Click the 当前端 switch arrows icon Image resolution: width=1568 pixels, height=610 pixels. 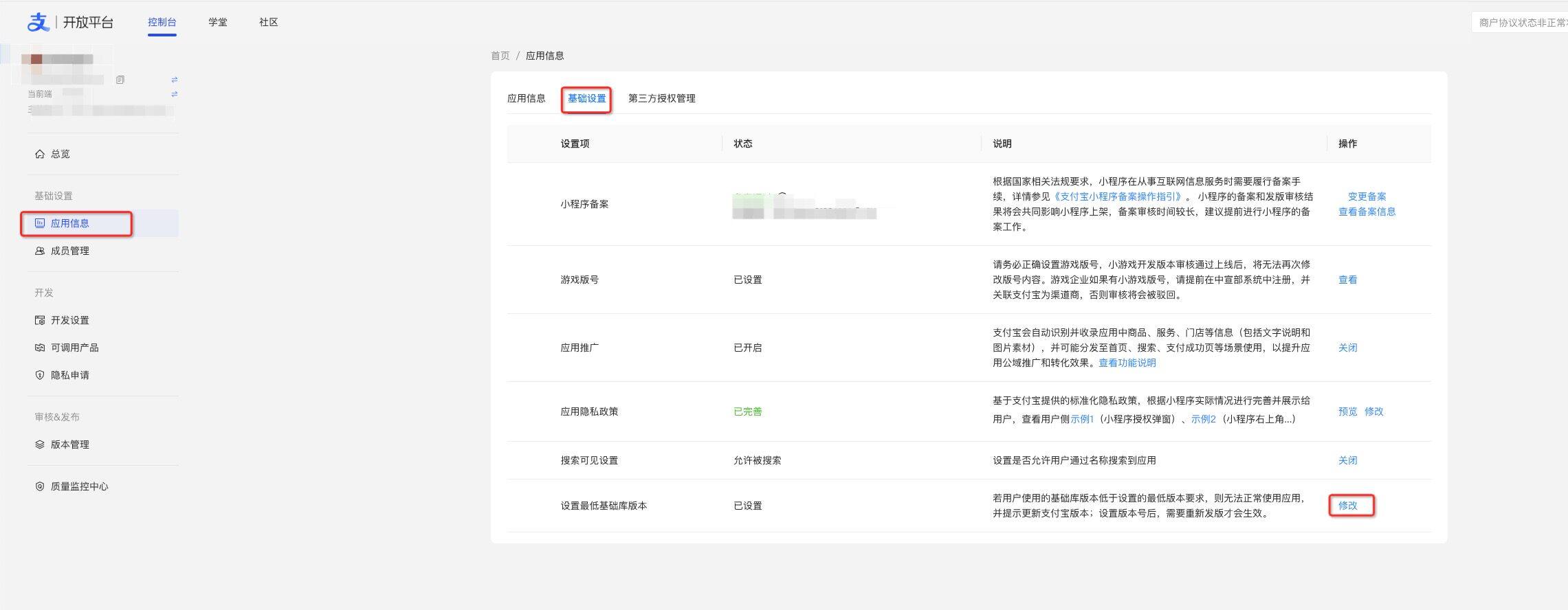click(175, 94)
